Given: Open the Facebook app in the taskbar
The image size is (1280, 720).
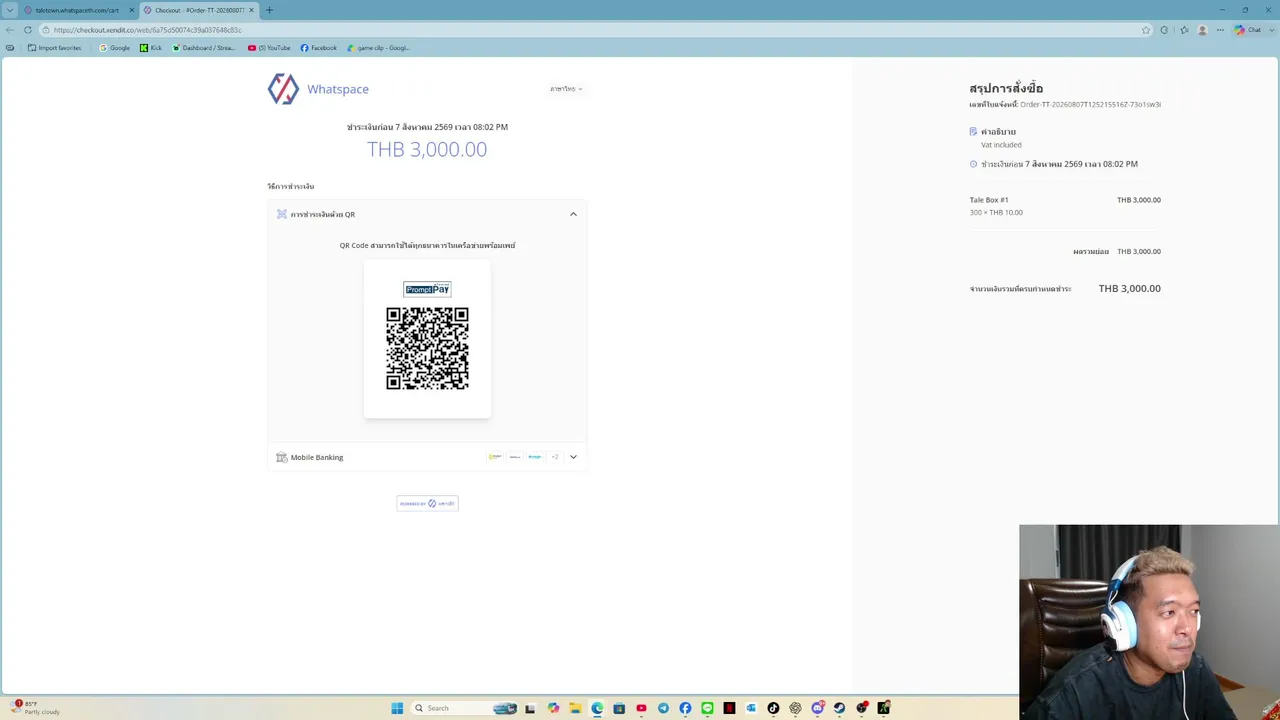Looking at the screenshot, I should pyautogui.click(x=685, y=708).
